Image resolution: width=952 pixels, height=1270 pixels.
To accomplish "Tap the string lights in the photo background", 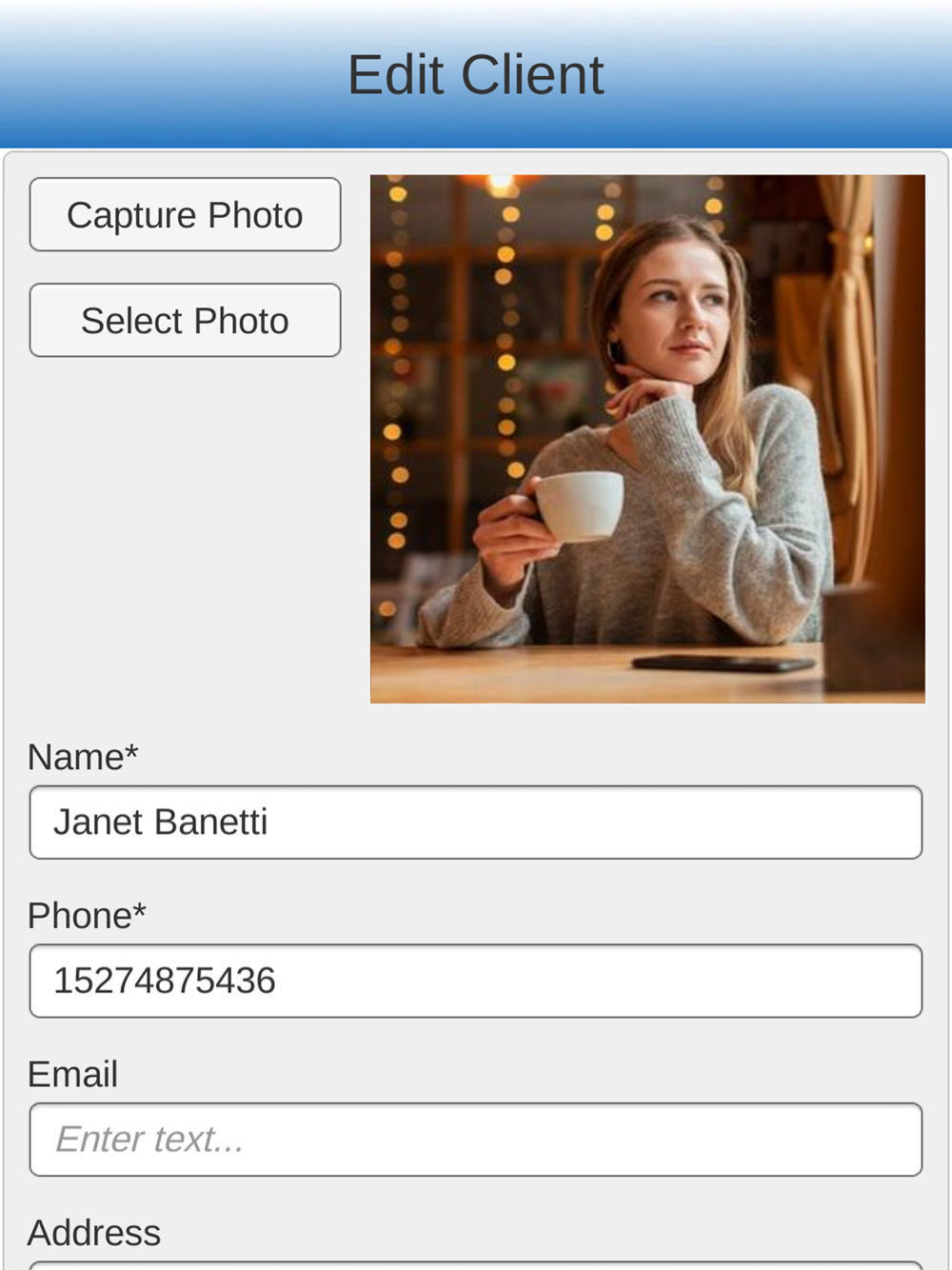I will (506, 333).
